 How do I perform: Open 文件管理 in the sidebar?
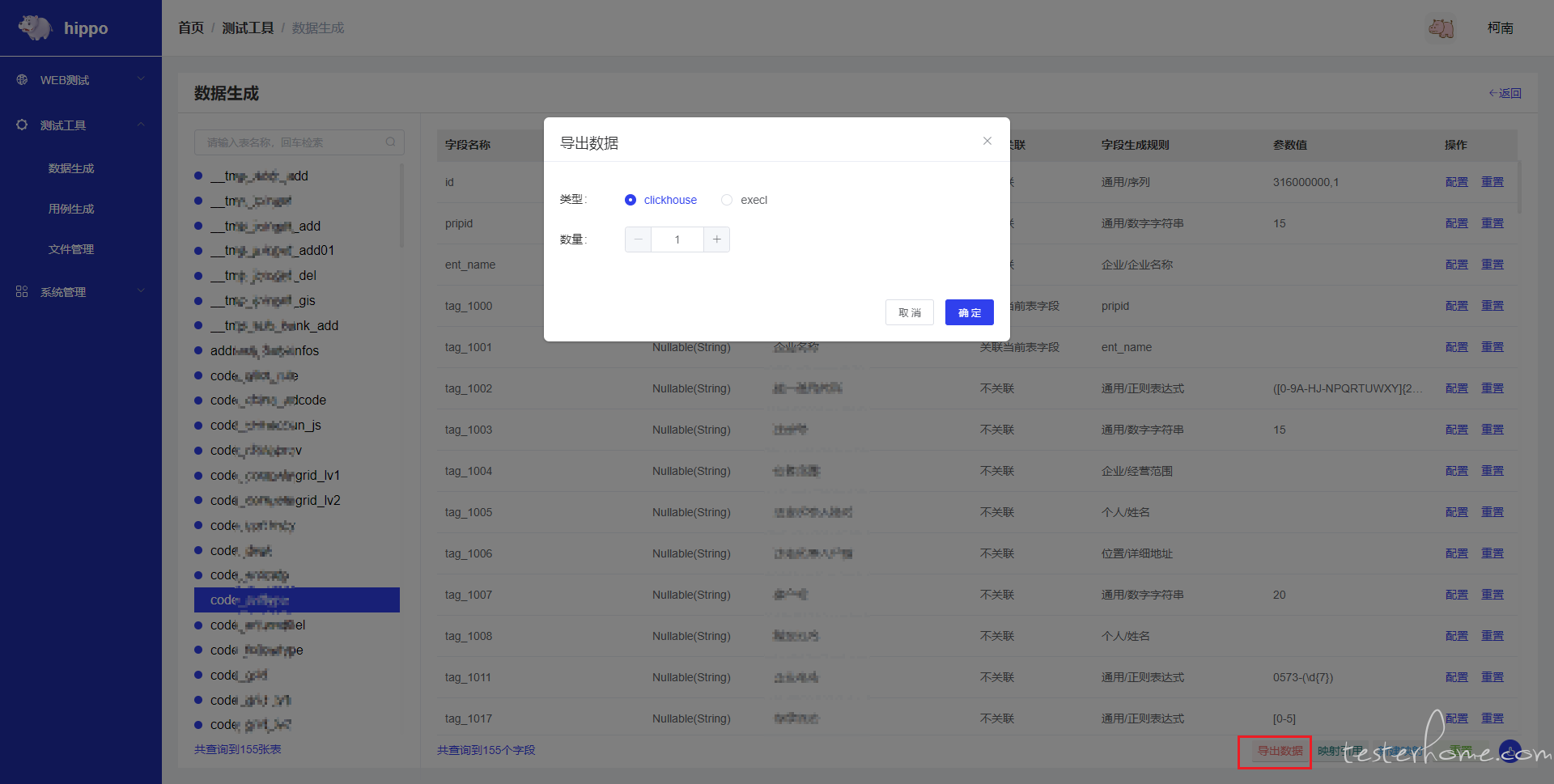71,249
